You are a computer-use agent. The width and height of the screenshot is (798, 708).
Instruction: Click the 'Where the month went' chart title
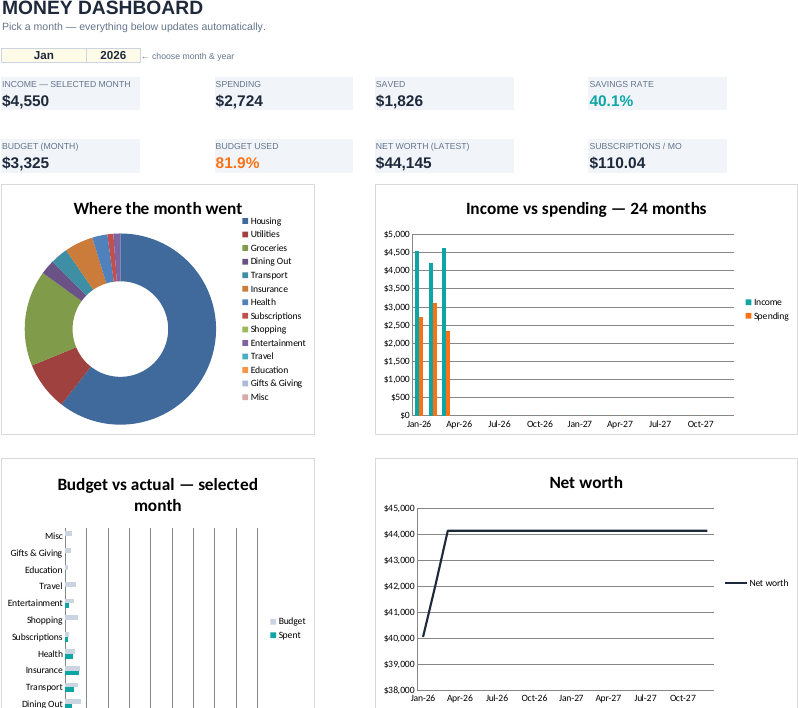pyautogui.click(x=158, y=209)
